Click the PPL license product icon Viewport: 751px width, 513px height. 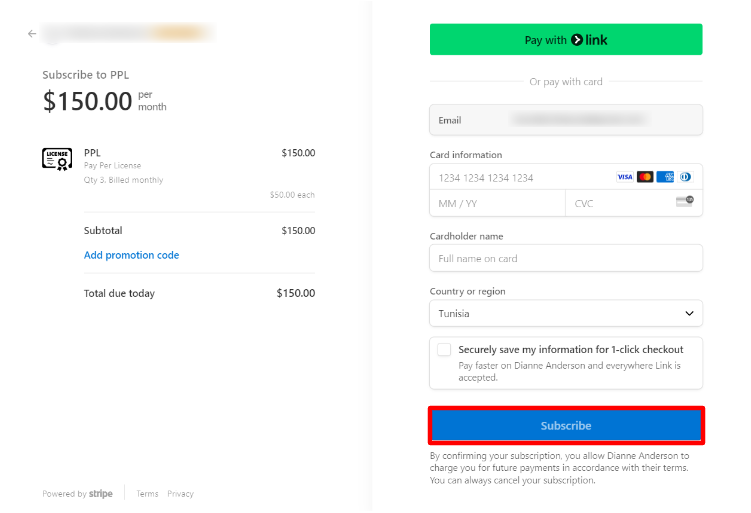tap(57, 158)
